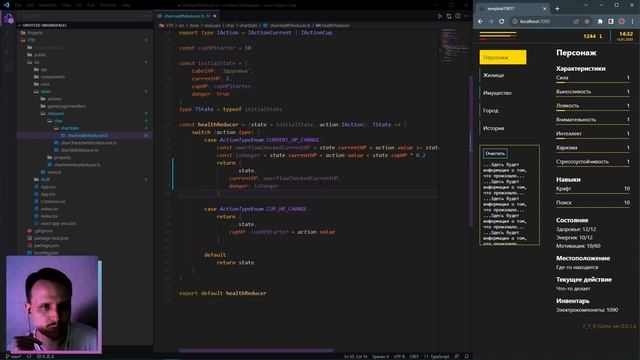Go back in the browser window
This screenshot has width=640, height=360.
480,21
